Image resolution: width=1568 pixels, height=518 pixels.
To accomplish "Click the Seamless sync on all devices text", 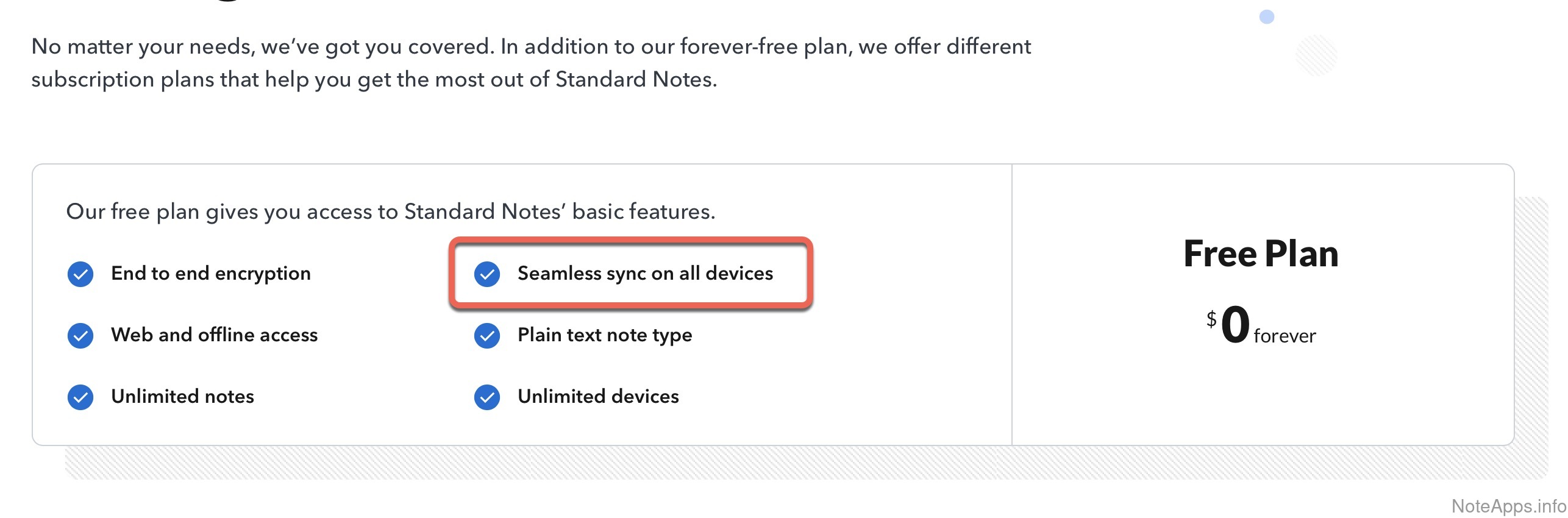I will pos(645,274).
